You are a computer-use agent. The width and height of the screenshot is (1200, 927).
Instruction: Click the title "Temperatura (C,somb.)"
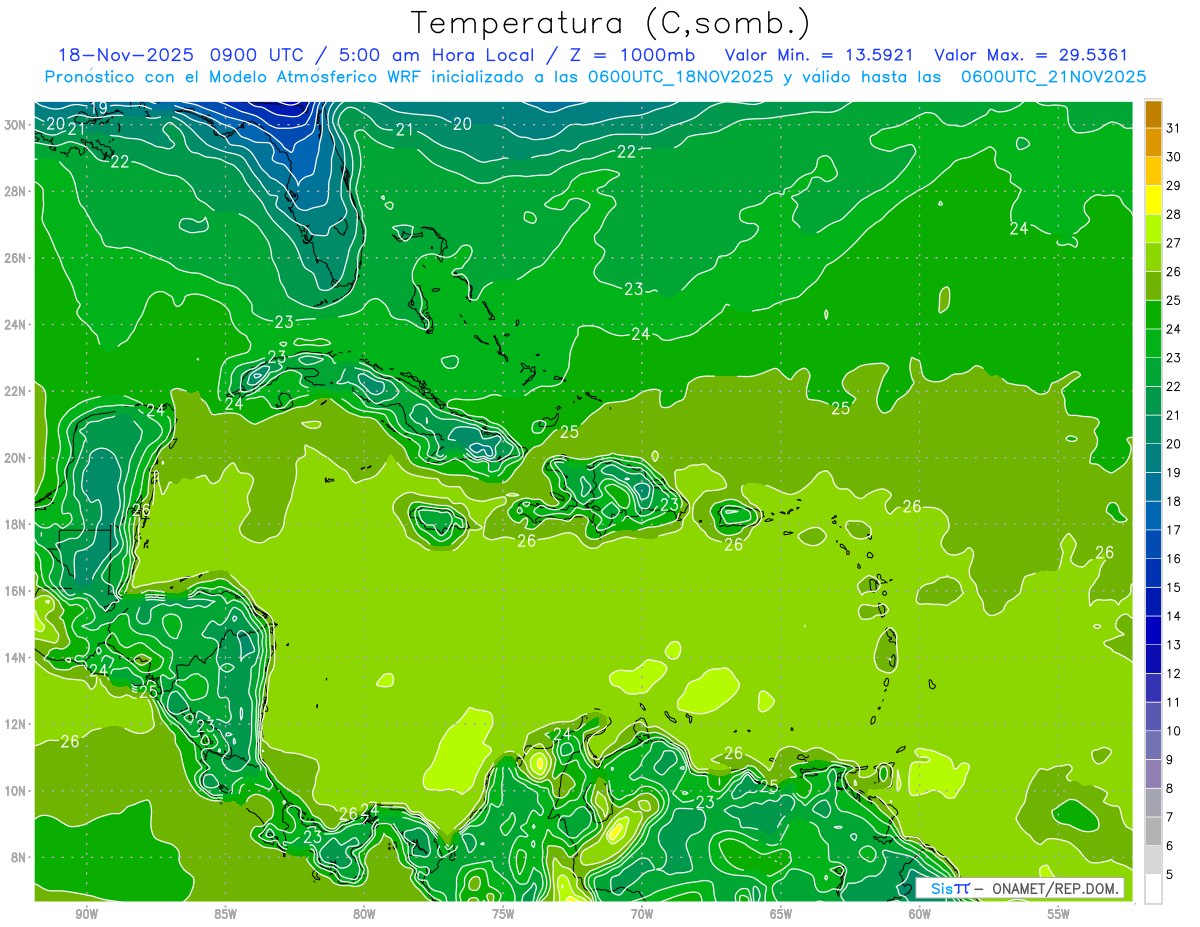click(x=611, y=24)
